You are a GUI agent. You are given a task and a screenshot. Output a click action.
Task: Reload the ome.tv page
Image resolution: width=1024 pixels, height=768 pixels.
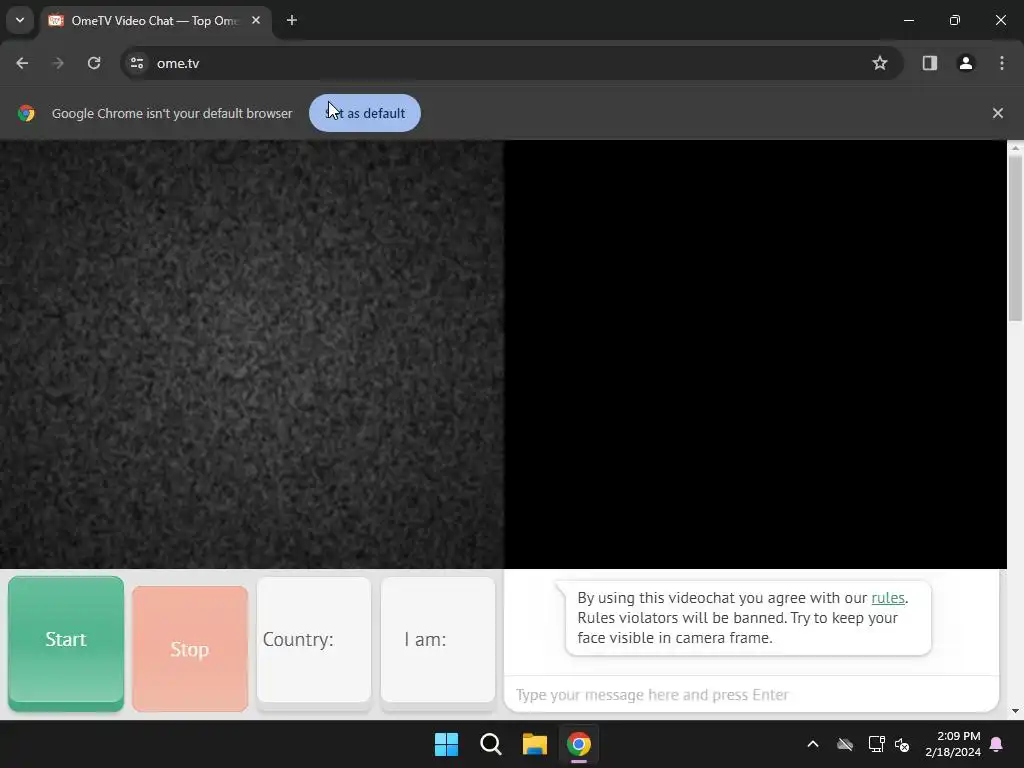[x=94, y=63]
